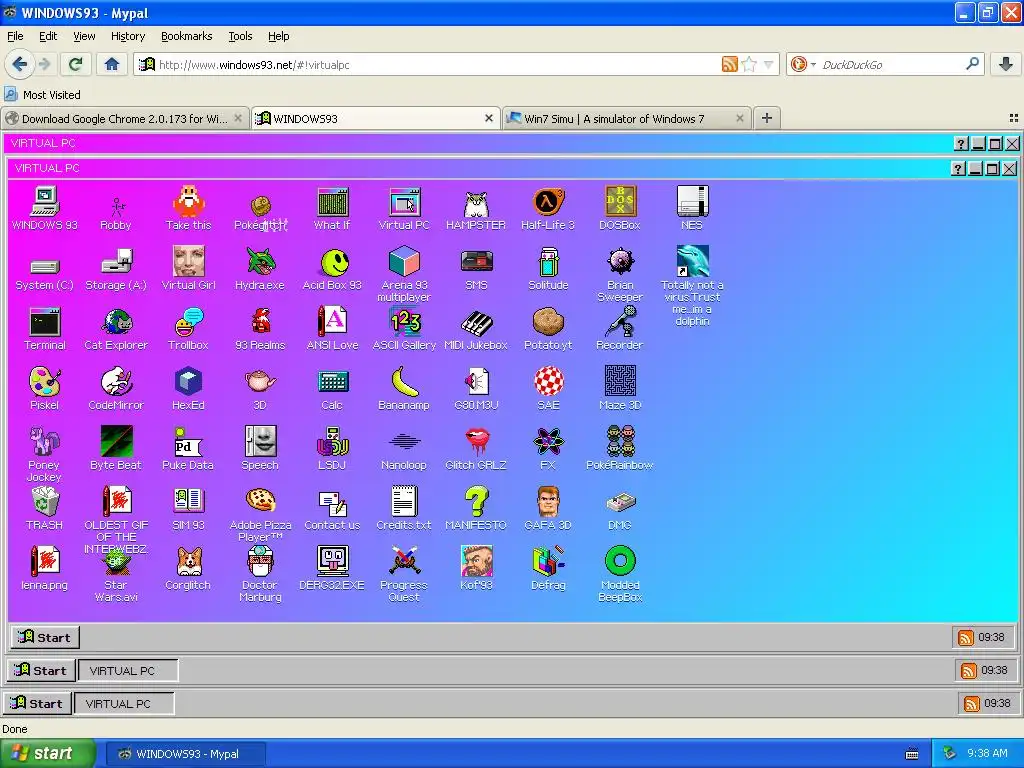The image size is (1024, 768).
Task: Open the HAMPSTER icon
Action: pyautogui.click(x=476, y=208)
